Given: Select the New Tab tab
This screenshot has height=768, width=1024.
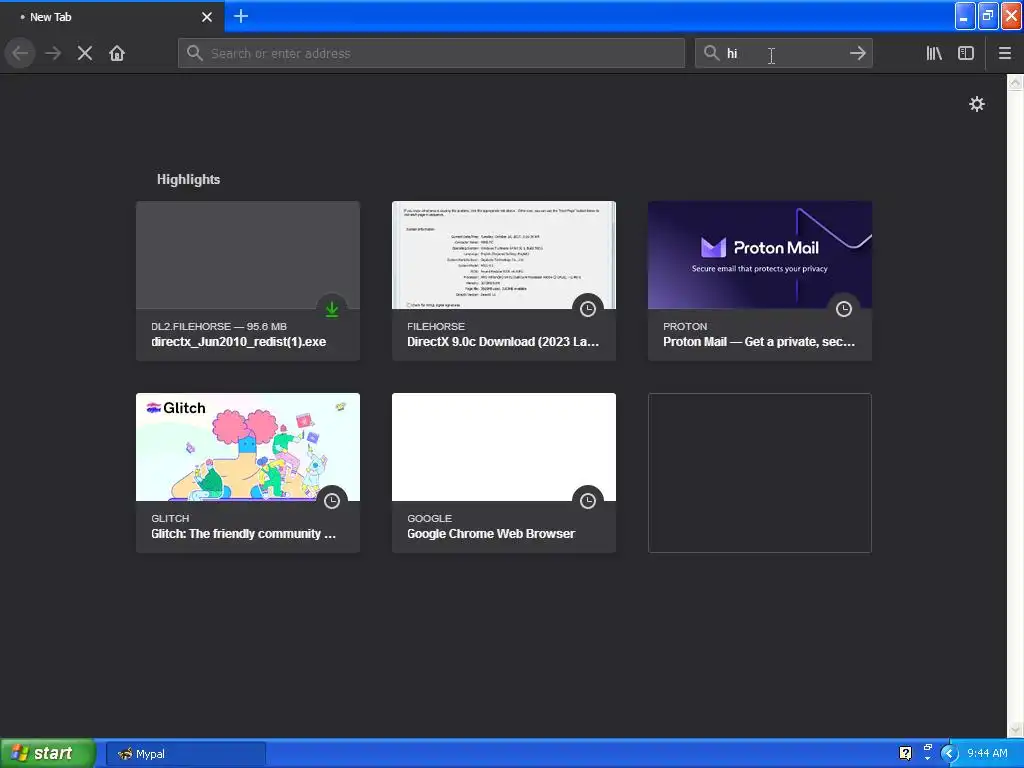Looking at the screenshot, I should coord(112,17).
